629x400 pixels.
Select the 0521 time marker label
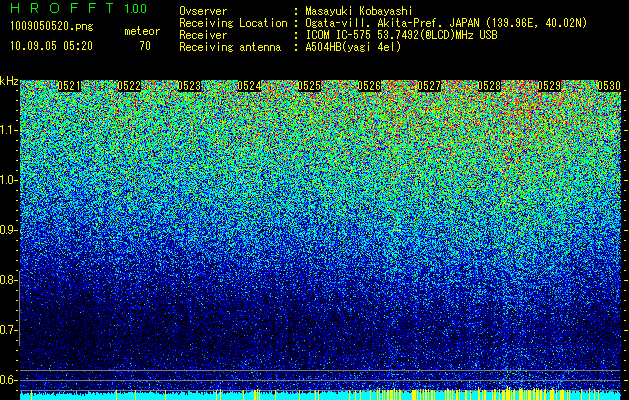[x=69, y=86]
